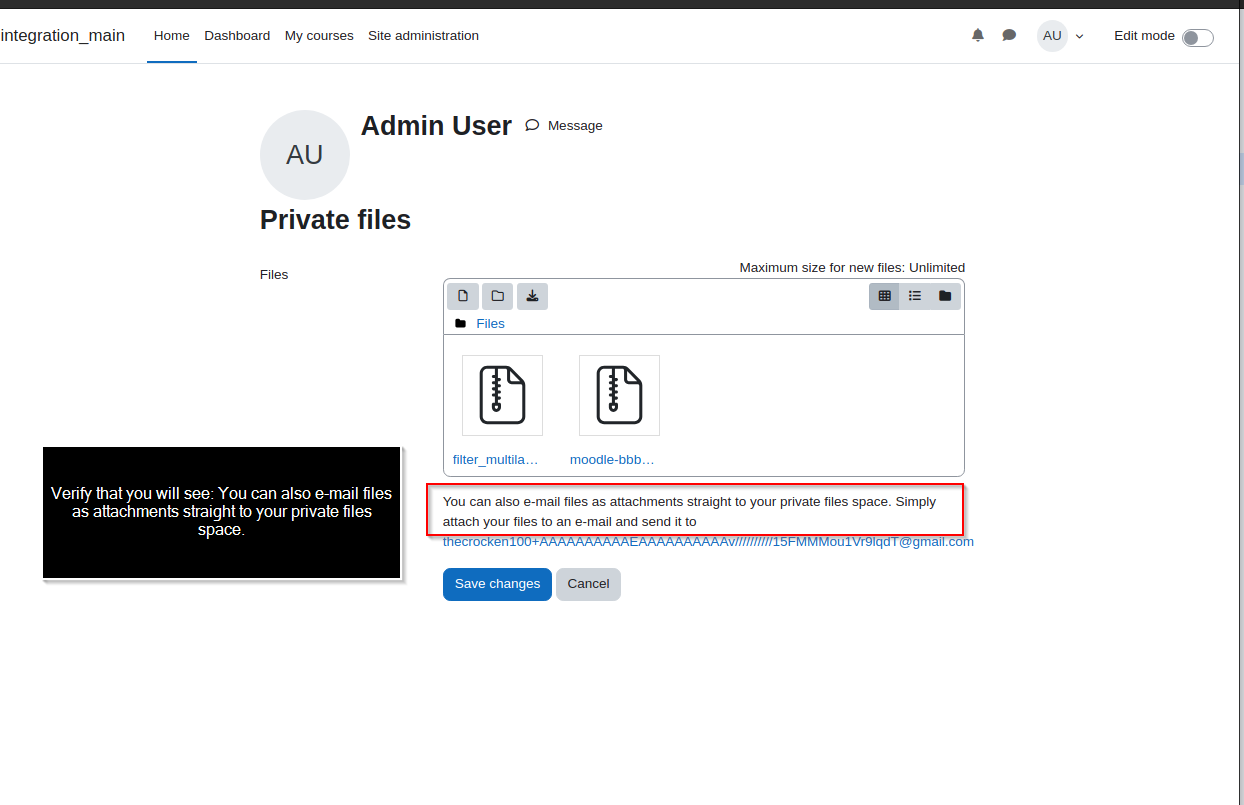Click the Message link beside Admin User
Image resolution: width=1244 pixels, height=805 pixels.
pos(564,126)
